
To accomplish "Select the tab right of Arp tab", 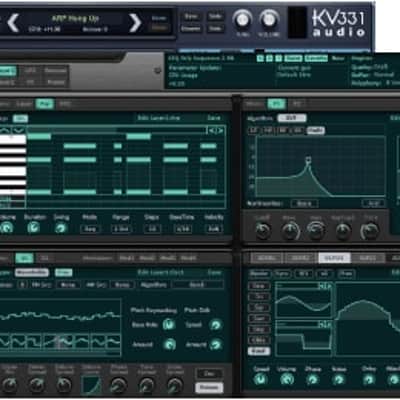I will [x=65, y=104].
